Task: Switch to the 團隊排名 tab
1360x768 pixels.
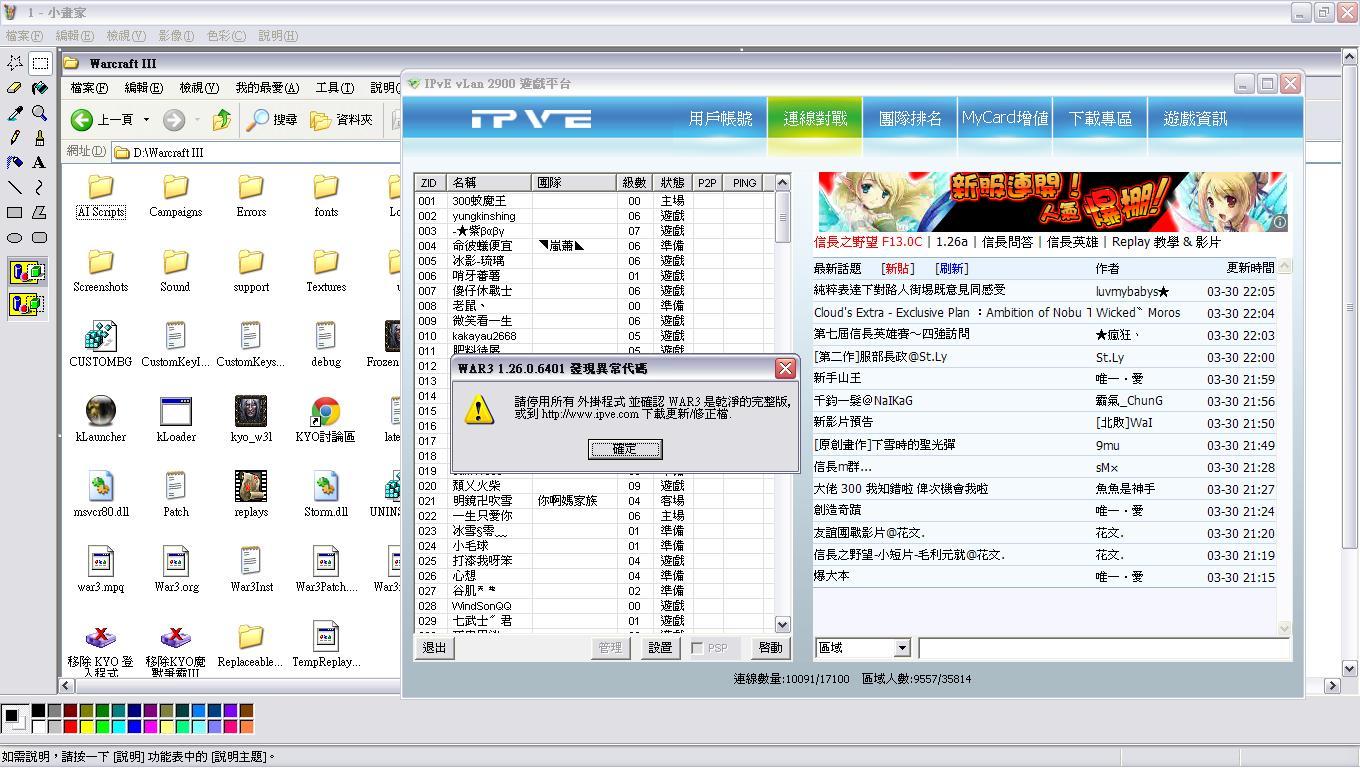Action: [x=910, y=119]
